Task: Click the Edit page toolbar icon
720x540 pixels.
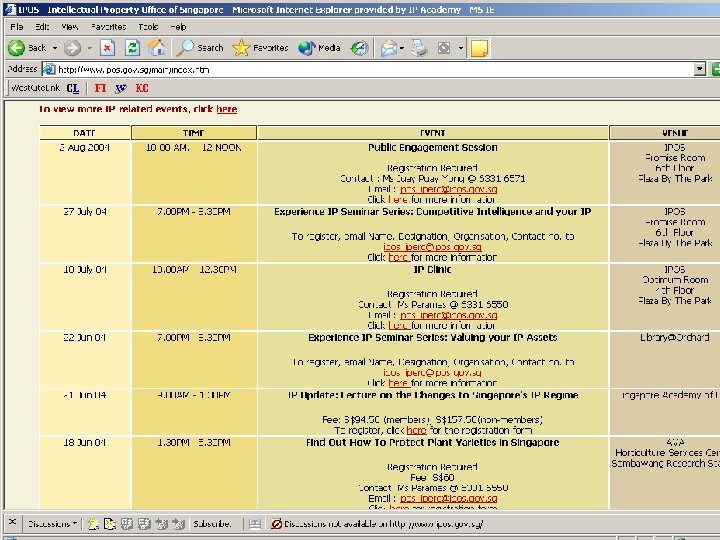Action: coord(444,48)
